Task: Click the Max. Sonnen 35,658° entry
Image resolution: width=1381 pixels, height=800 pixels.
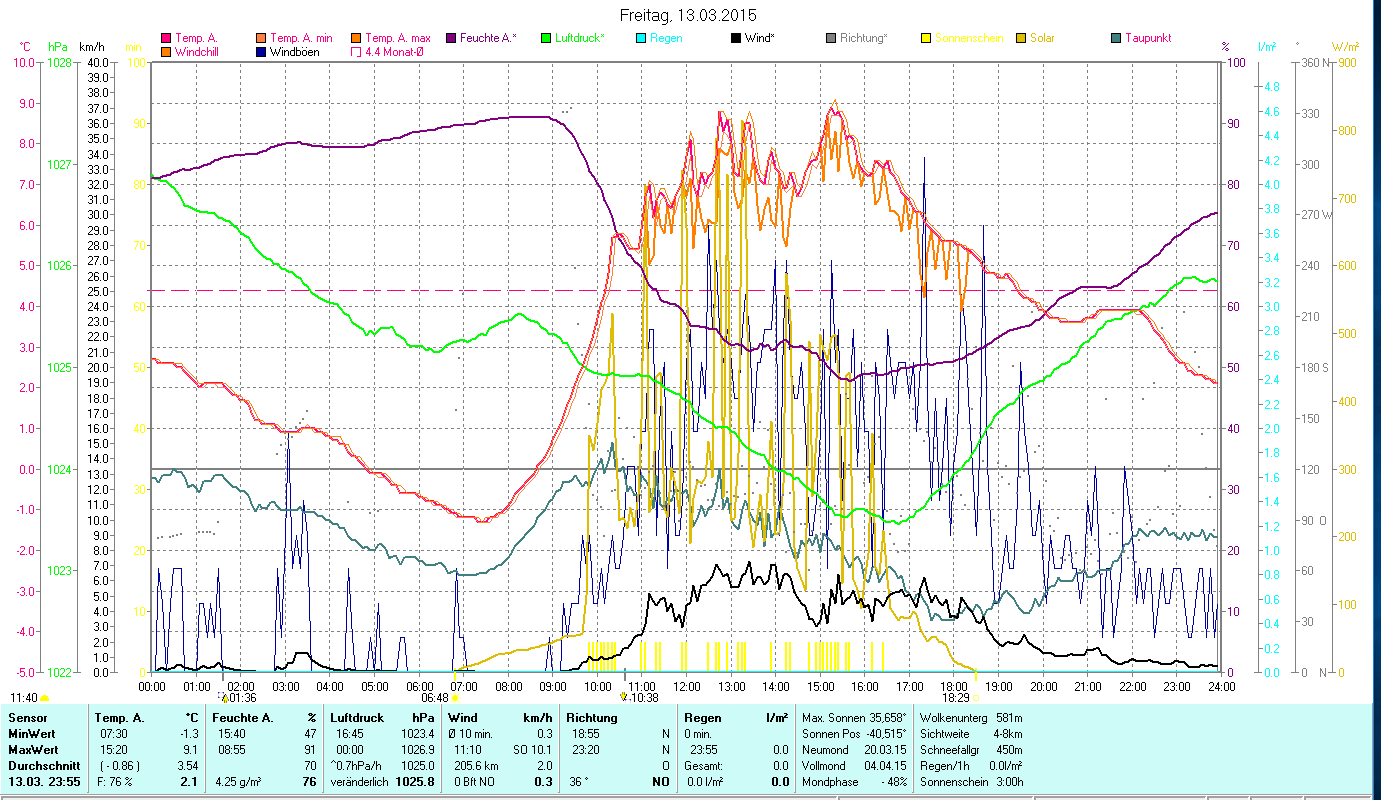Action: [x=855, y=717]
